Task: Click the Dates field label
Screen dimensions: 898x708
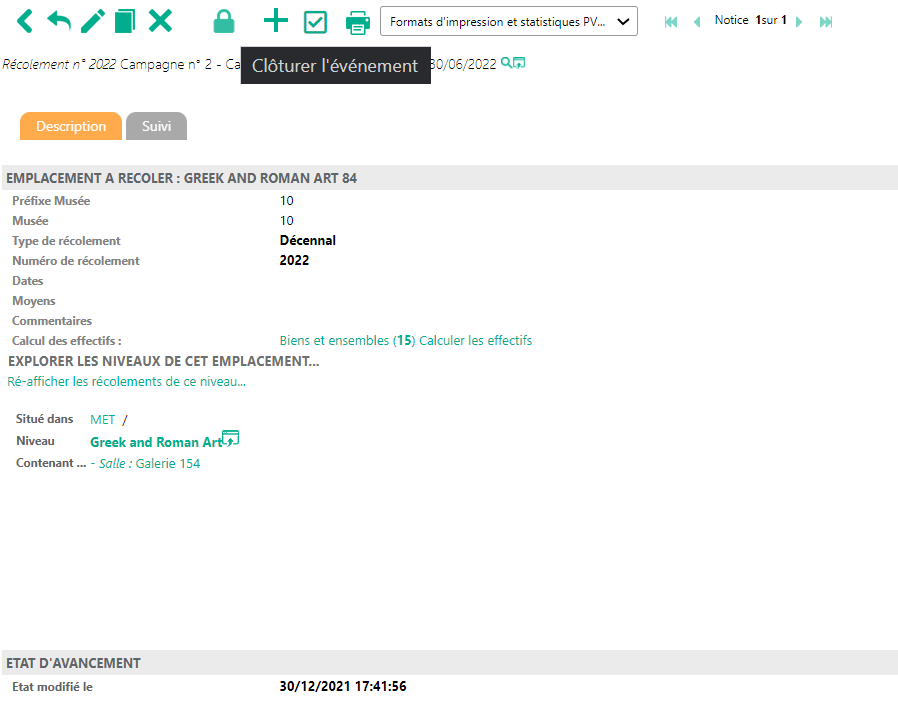Action: click(x=27, y=281)
